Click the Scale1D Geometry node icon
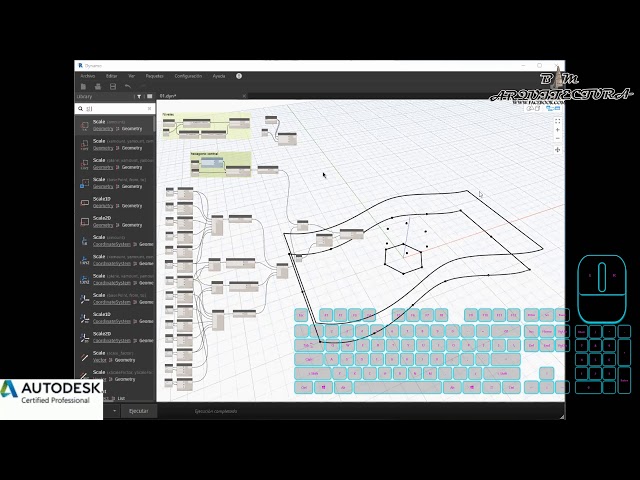Viewport: 640px width, 480px height. click(84, 202)
